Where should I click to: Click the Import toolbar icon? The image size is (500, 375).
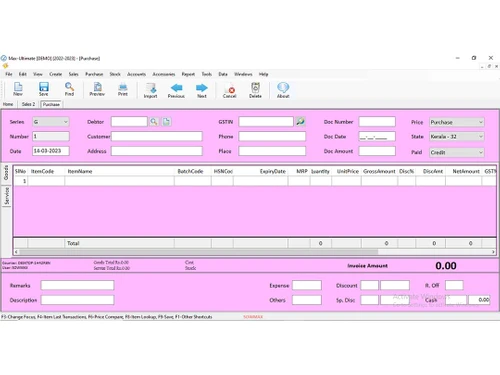click(150, 90)
